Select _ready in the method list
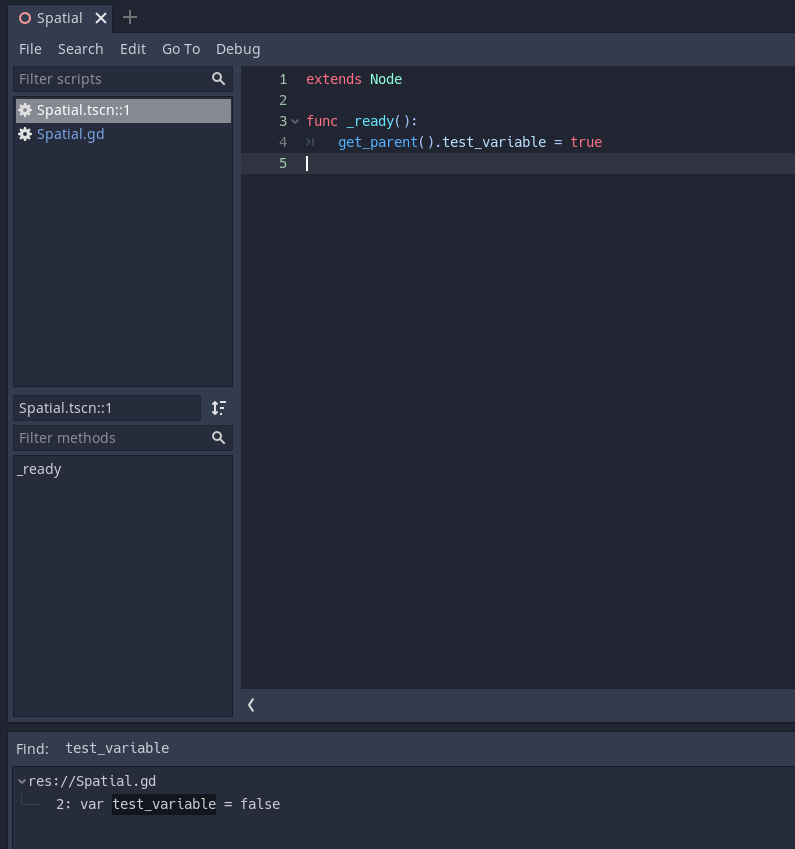 pyautogui.click(x=39, y=468)
